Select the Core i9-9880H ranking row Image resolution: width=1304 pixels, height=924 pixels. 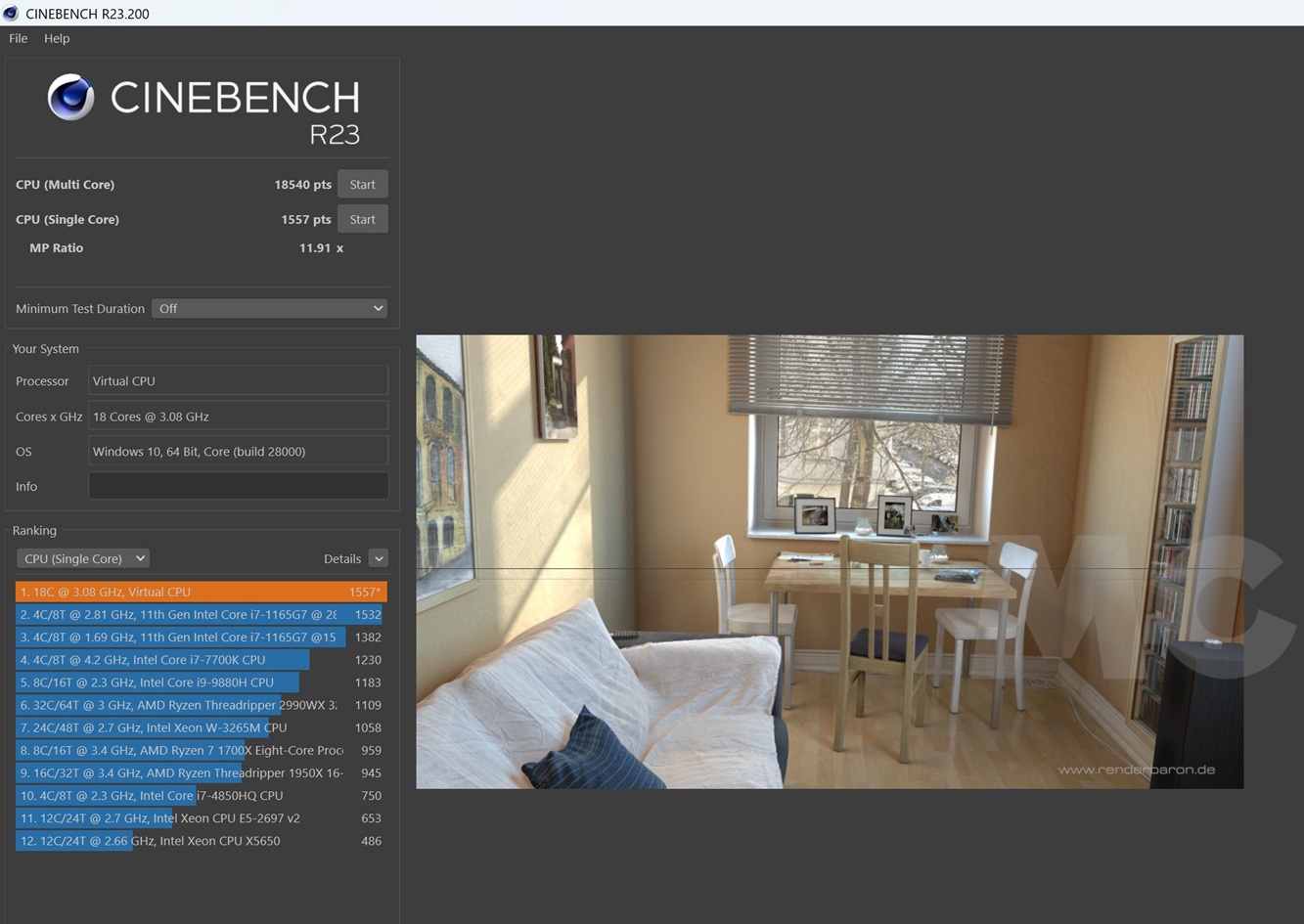pyautogui.click(x=201, y=682)
